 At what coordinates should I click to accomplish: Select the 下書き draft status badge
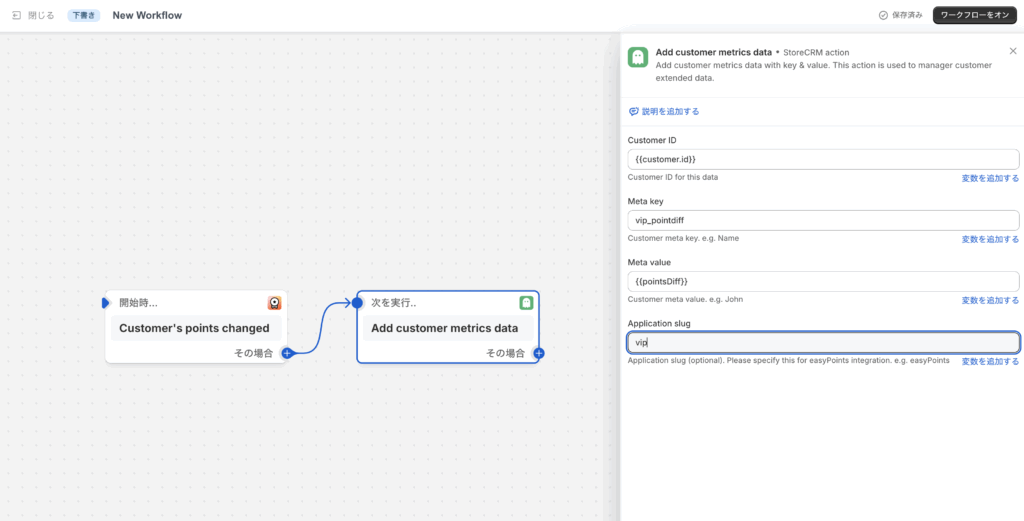click(x=84, y=15)
